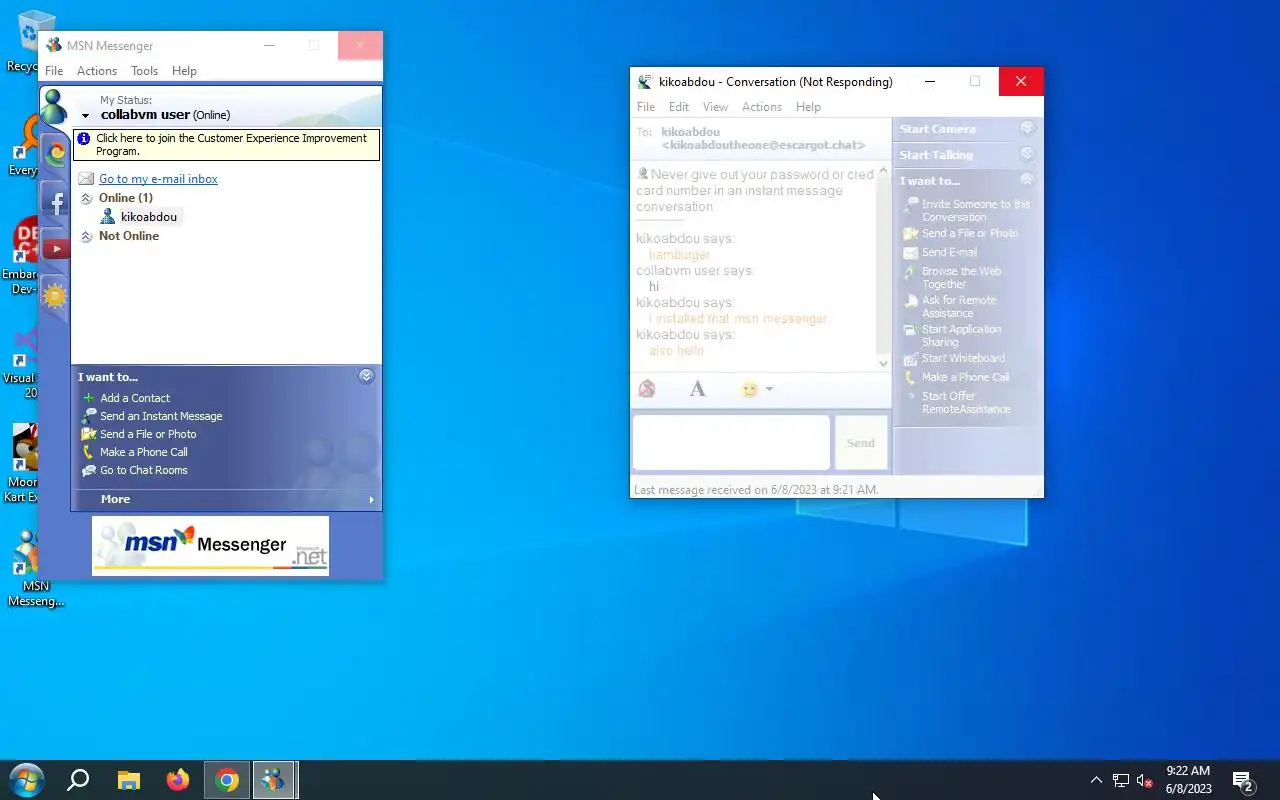Expand the Not Online contact group
This screenshot has height=800, width=1280.
(x=87, y=236)
